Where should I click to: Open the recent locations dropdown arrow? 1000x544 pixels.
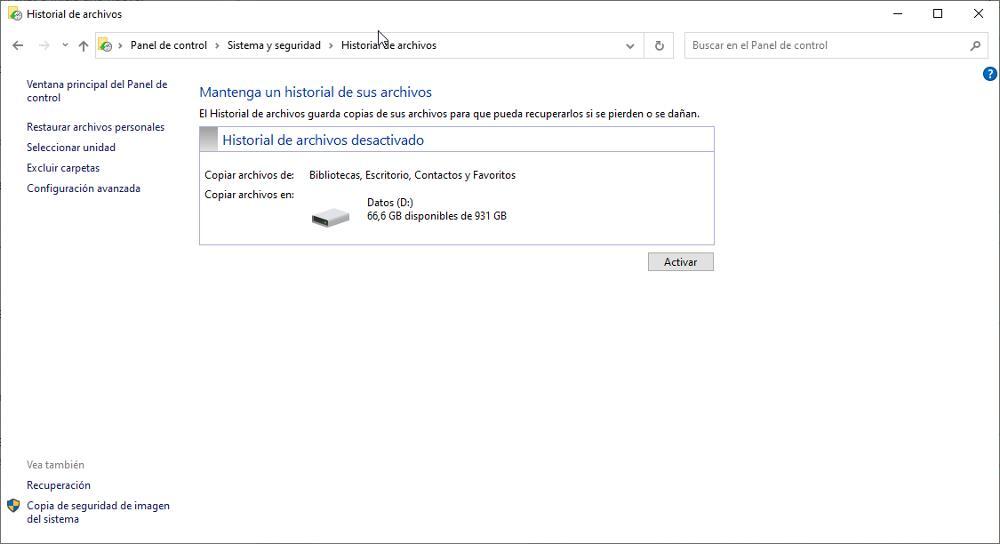pyautogui.click(x=65, y=45)
